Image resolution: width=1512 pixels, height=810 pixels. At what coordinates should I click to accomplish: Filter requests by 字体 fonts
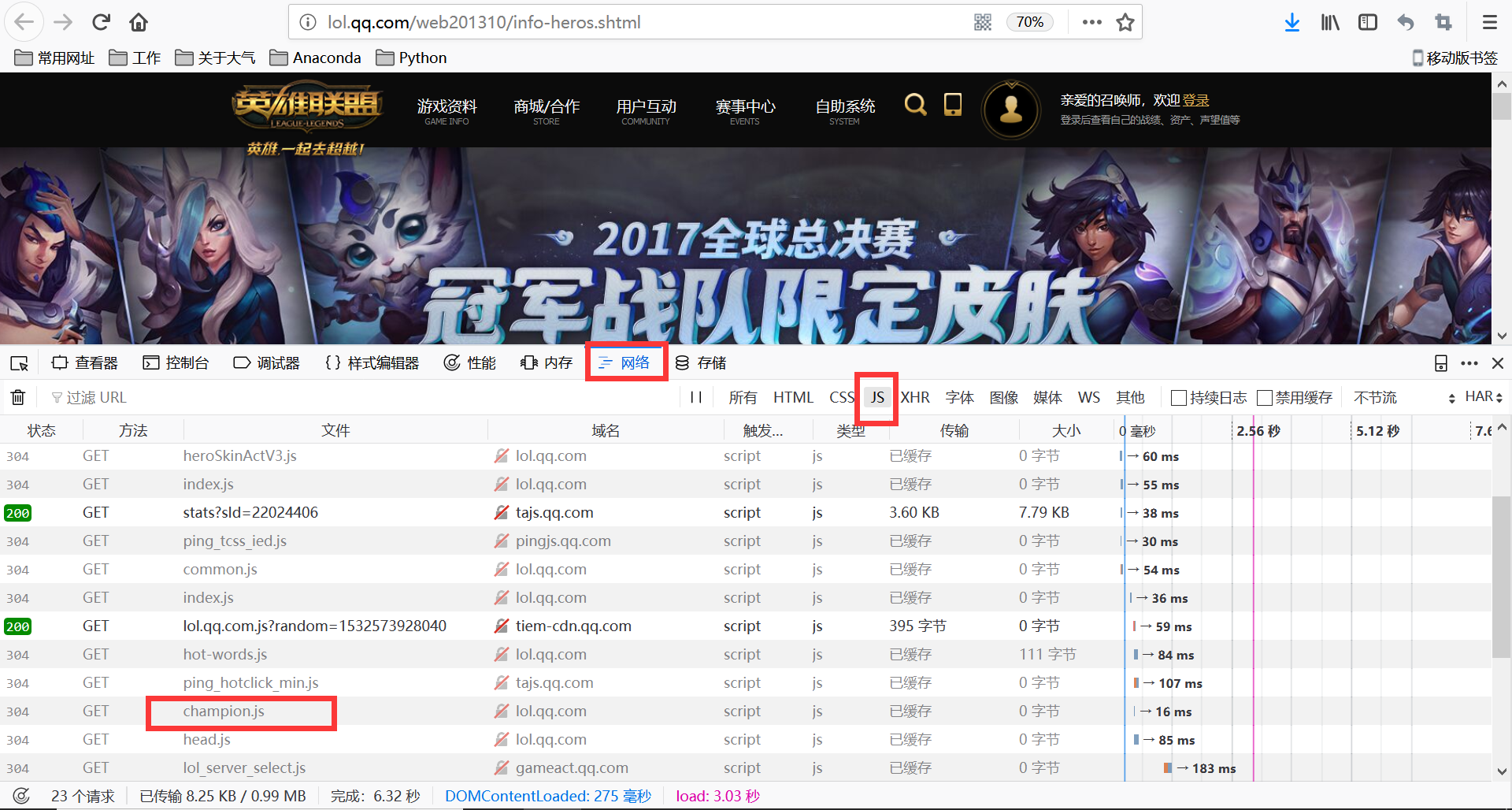[959, 397]
